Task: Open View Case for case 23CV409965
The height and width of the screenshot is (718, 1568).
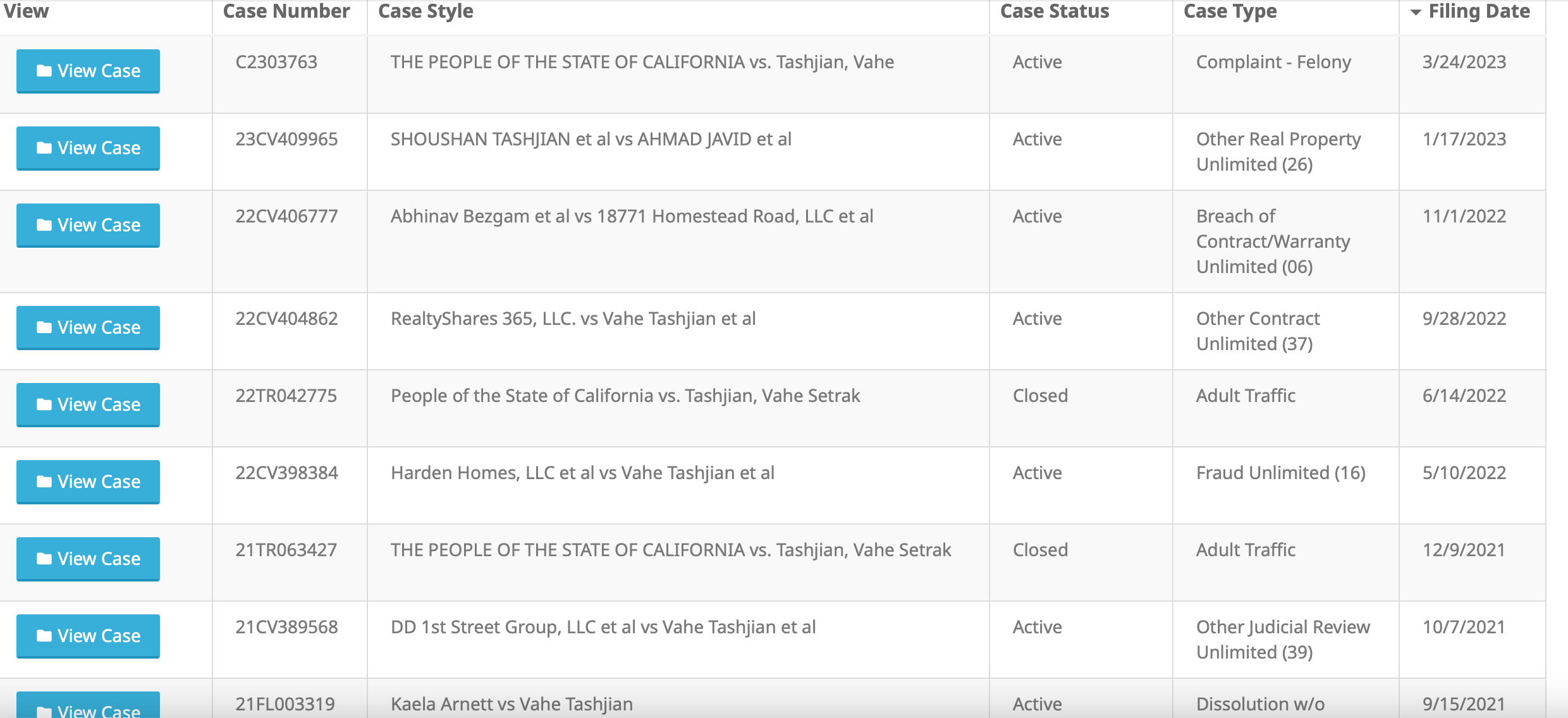Action: point(88,148)
